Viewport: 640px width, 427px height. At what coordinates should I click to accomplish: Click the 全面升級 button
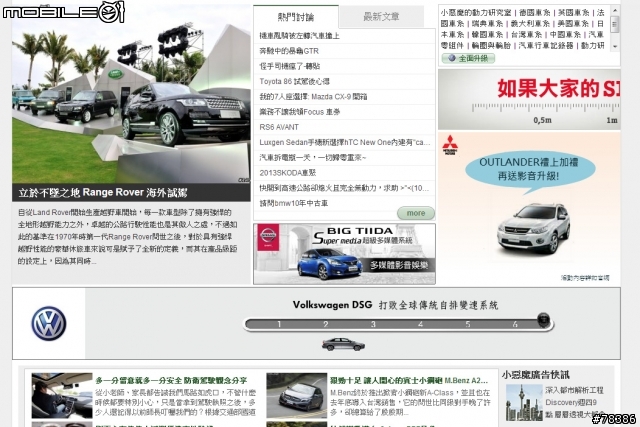(x=468, y=58)
